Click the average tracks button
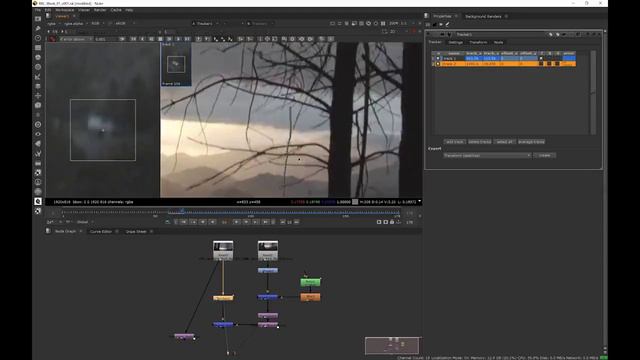This screenshot has height=360, width=640. [x=531, y=142]
